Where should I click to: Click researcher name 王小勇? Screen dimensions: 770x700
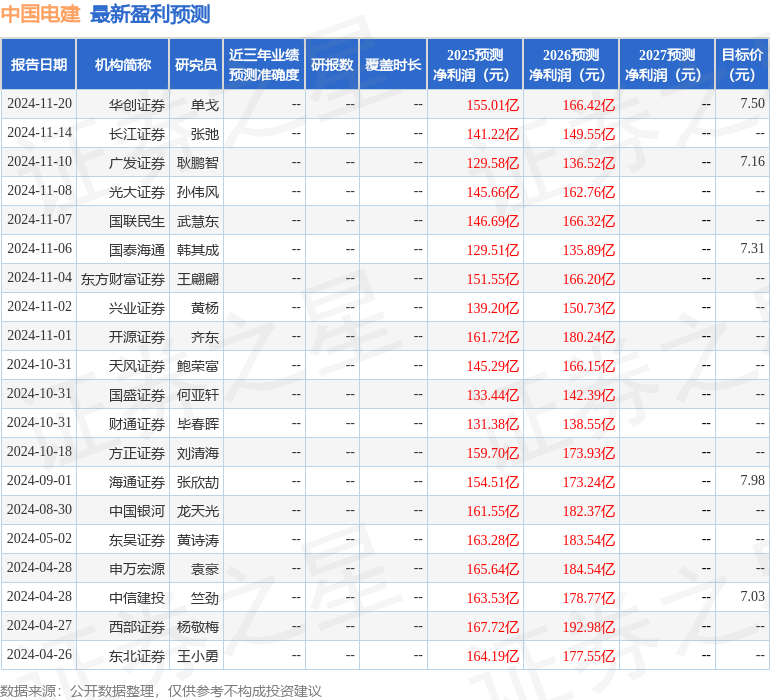[x=198, y=655]
